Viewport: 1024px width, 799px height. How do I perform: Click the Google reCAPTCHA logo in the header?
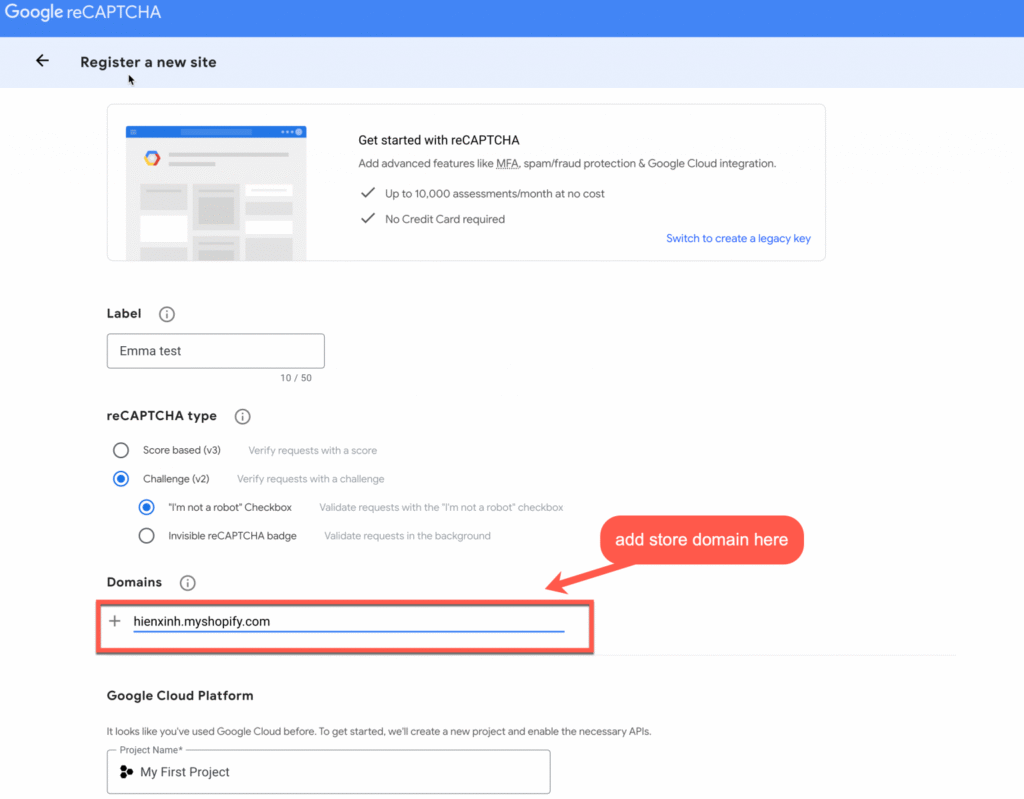point(83,13)
